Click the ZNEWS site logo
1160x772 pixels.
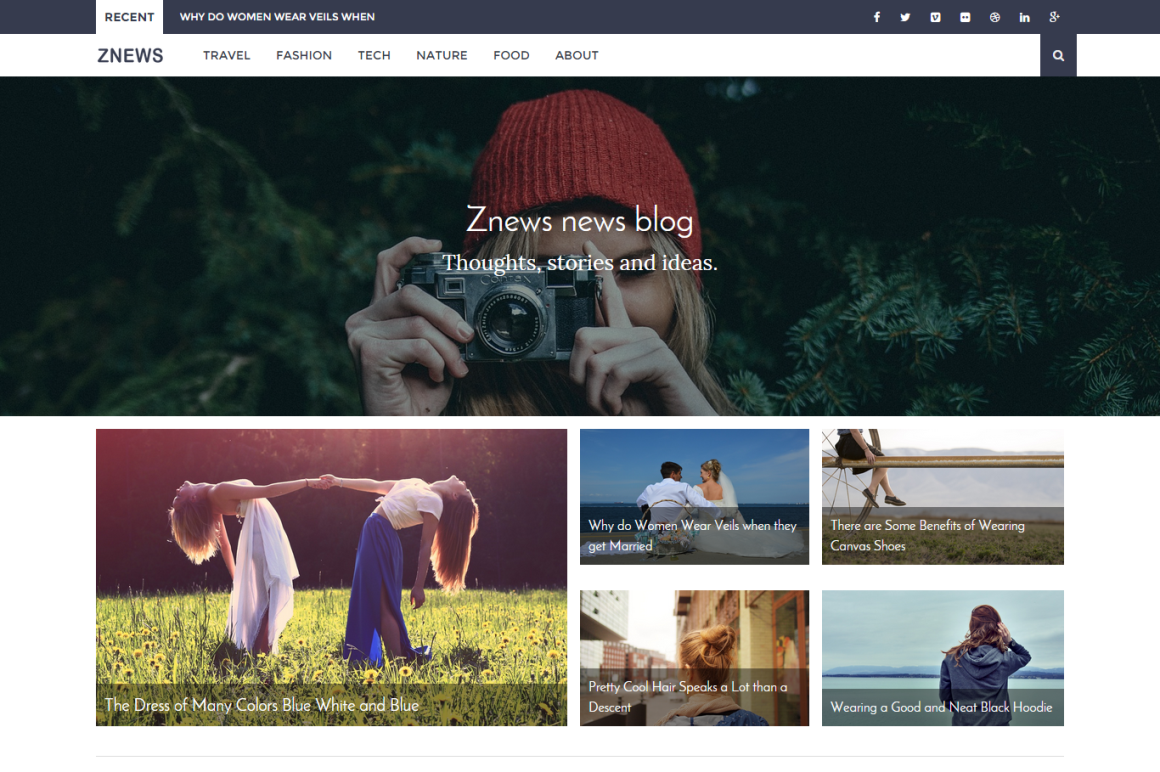click(130, 56)
